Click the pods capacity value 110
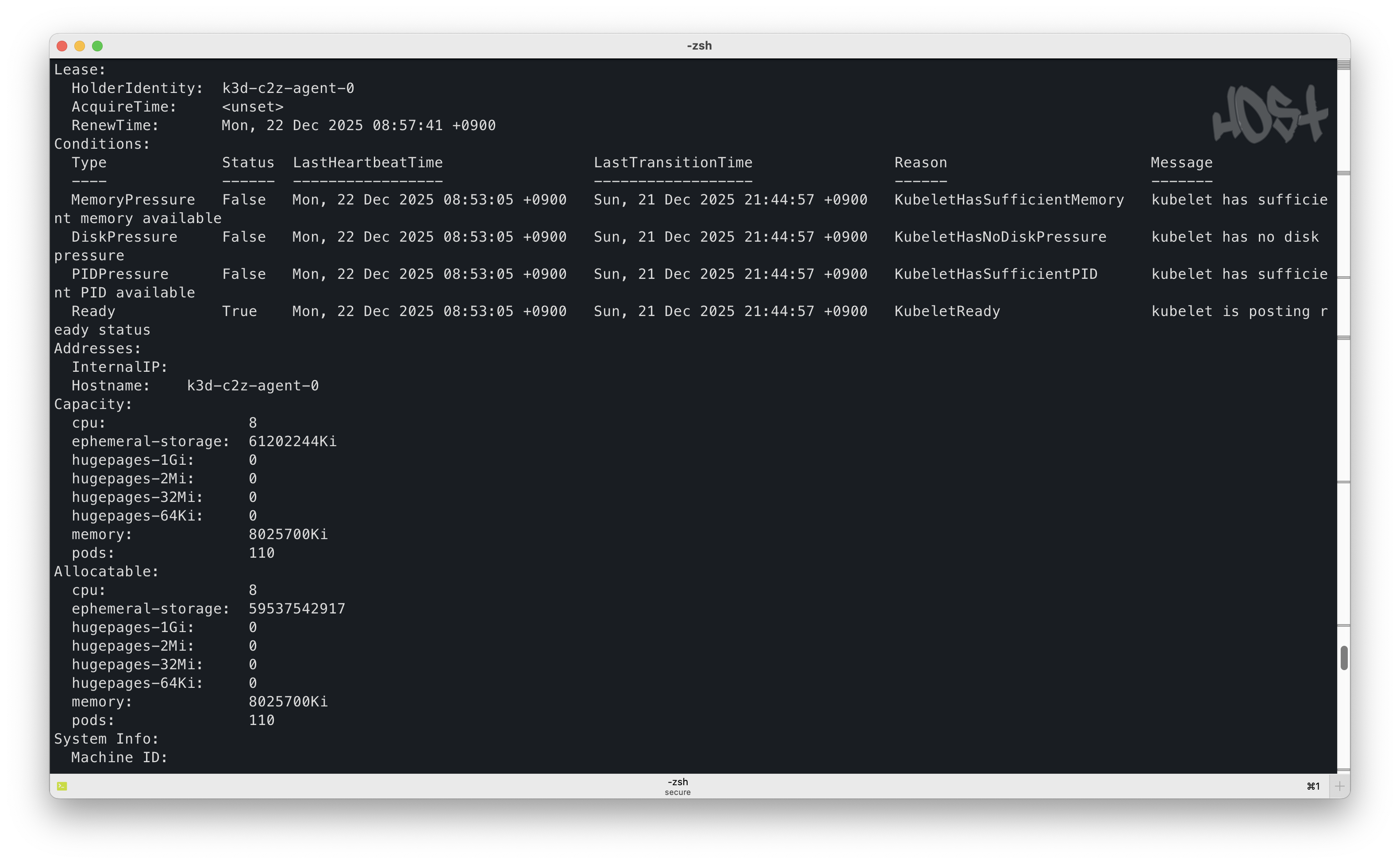The width and height of the screenshot is (1400, 864). [262, 552]
